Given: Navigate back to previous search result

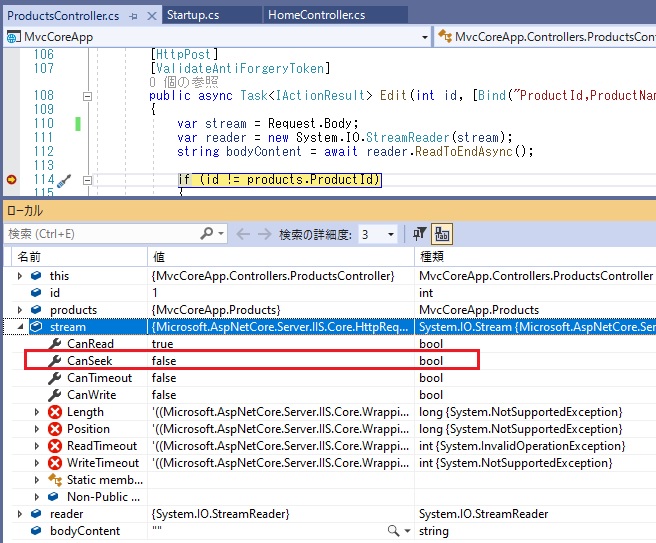Looking at the screenshot, I should coord(242,234).
